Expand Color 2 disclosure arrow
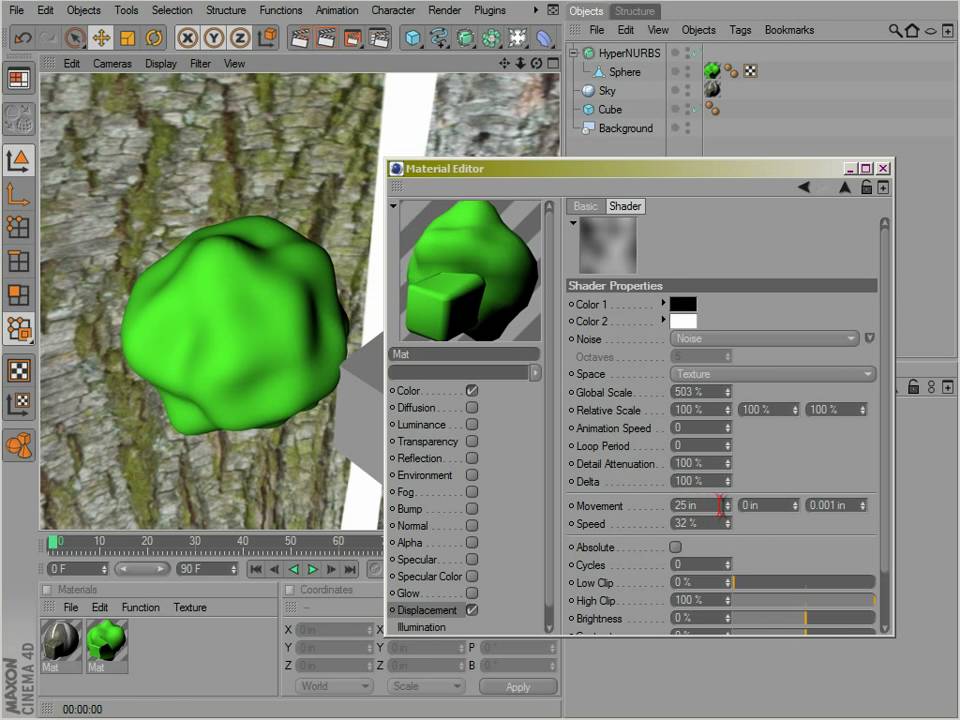The width and height of the screenshot is (960, 720). coord(663,320)
